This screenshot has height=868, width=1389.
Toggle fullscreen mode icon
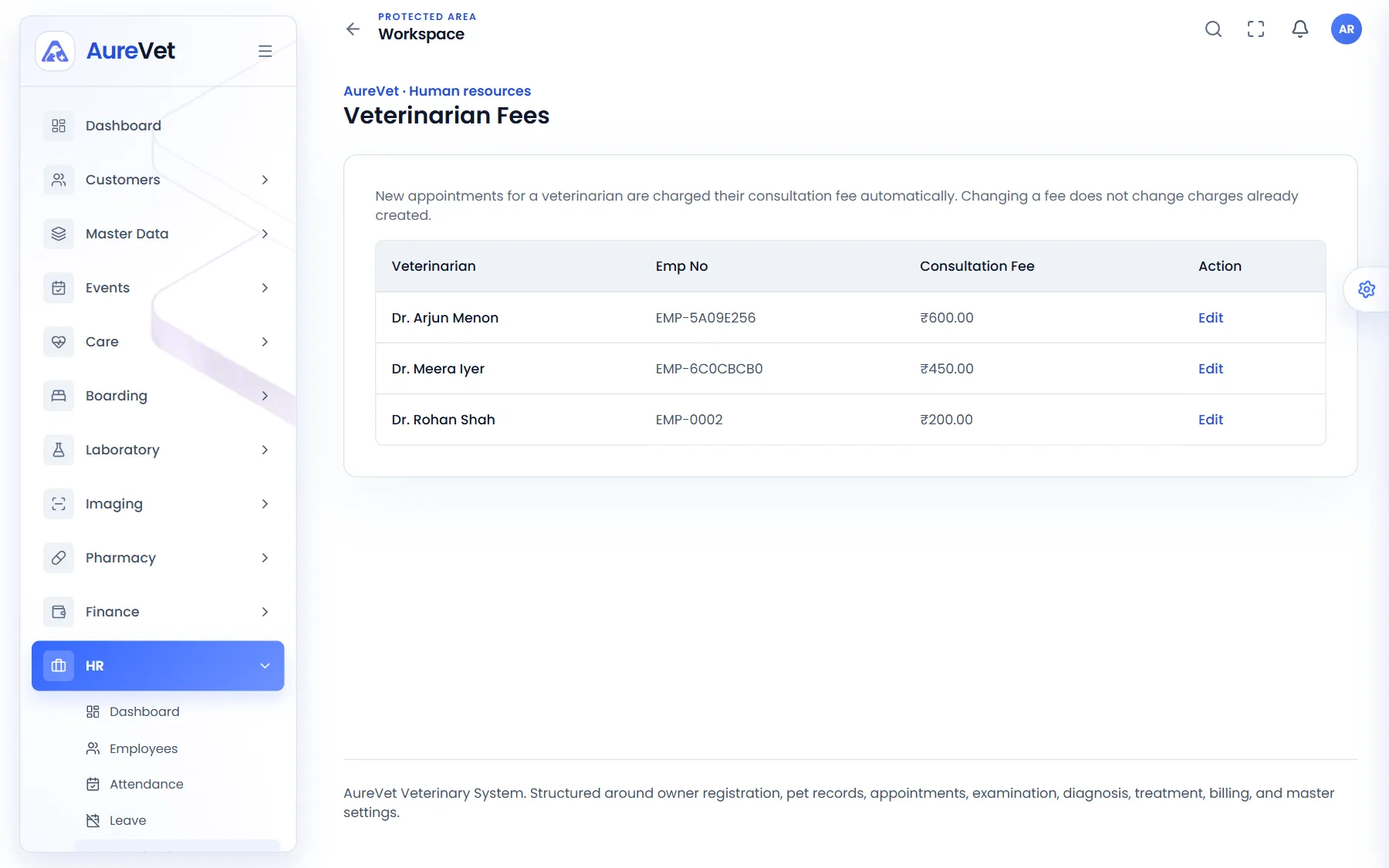(x=1256, y=29)
